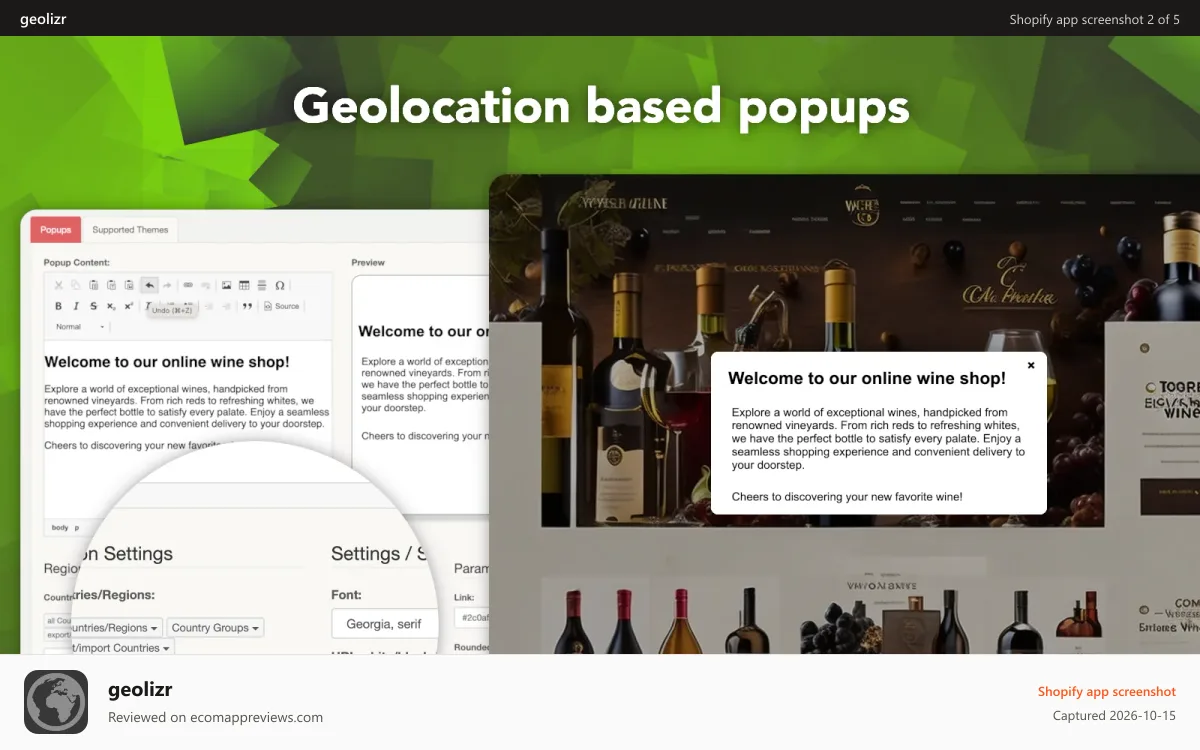Open the export/import Countries dropdown

tap(122, 648)
